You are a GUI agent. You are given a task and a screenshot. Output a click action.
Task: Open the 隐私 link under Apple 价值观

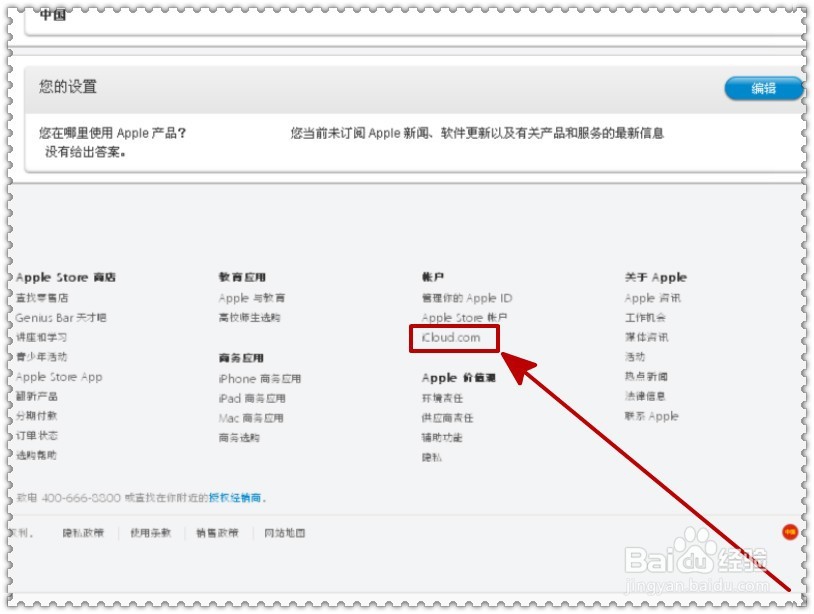pos(431,457)
